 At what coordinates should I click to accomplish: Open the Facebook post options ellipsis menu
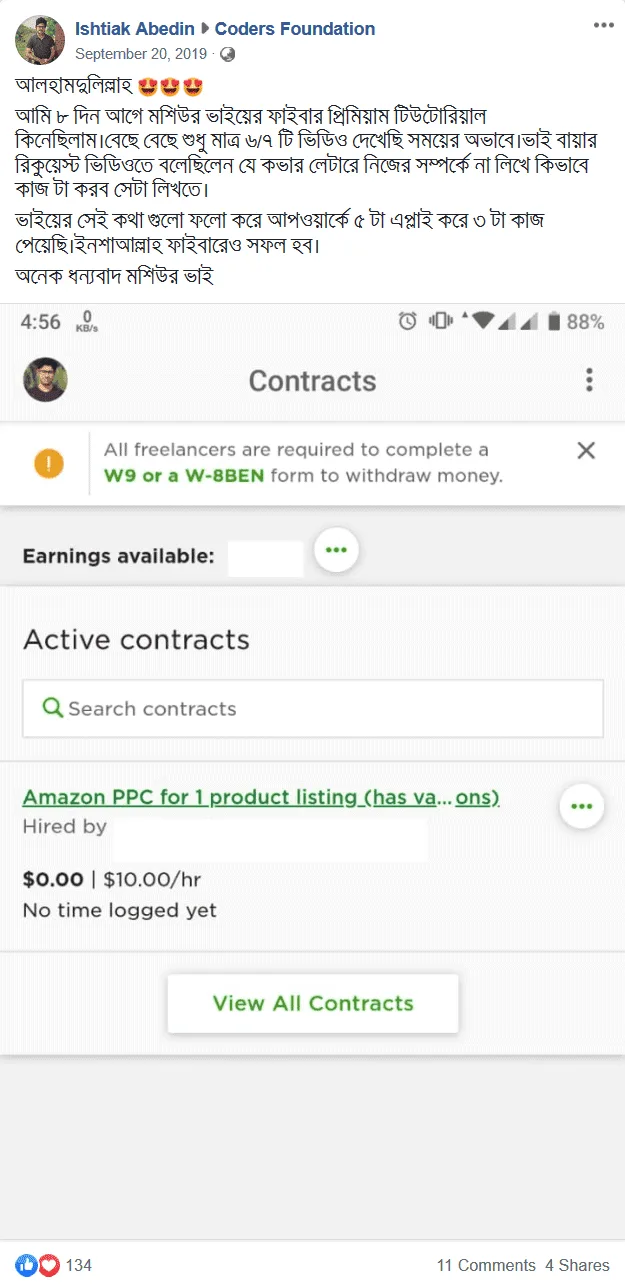pos(603,25)
